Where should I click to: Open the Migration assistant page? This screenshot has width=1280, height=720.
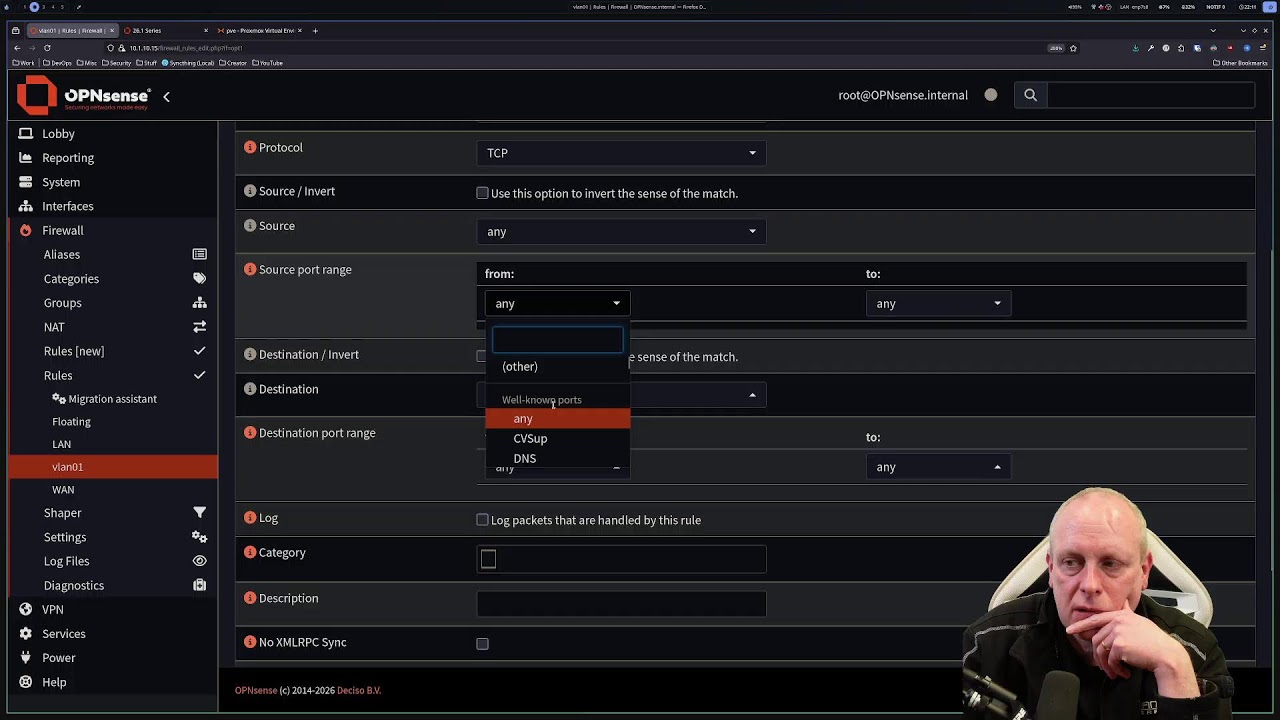pos(113,399)
